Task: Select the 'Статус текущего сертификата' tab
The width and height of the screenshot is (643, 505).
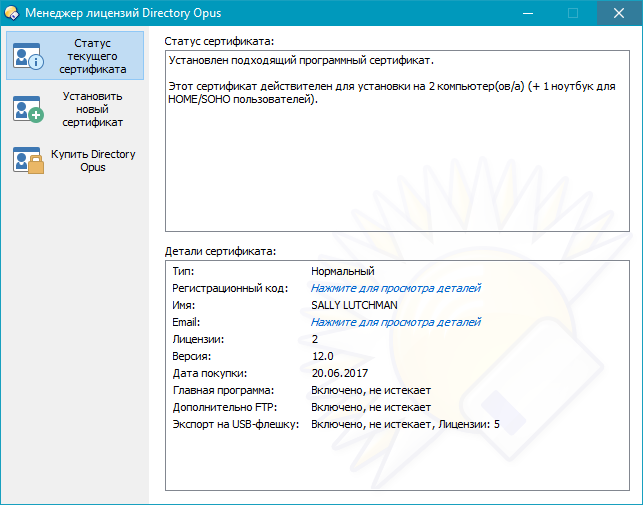Action: click(75, 56)
